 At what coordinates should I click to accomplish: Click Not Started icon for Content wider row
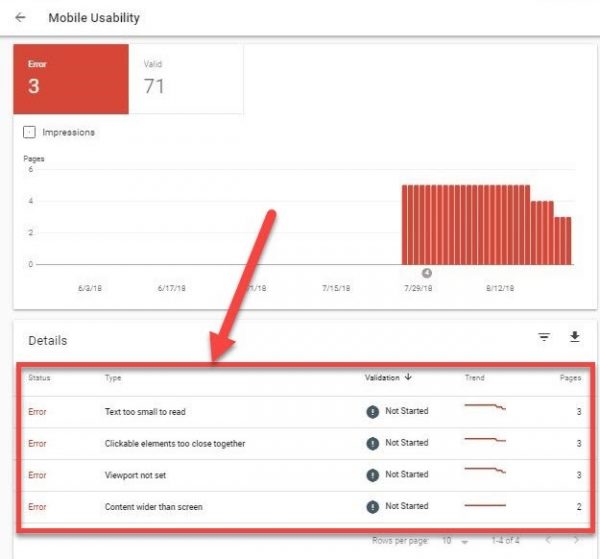(372, 507)
